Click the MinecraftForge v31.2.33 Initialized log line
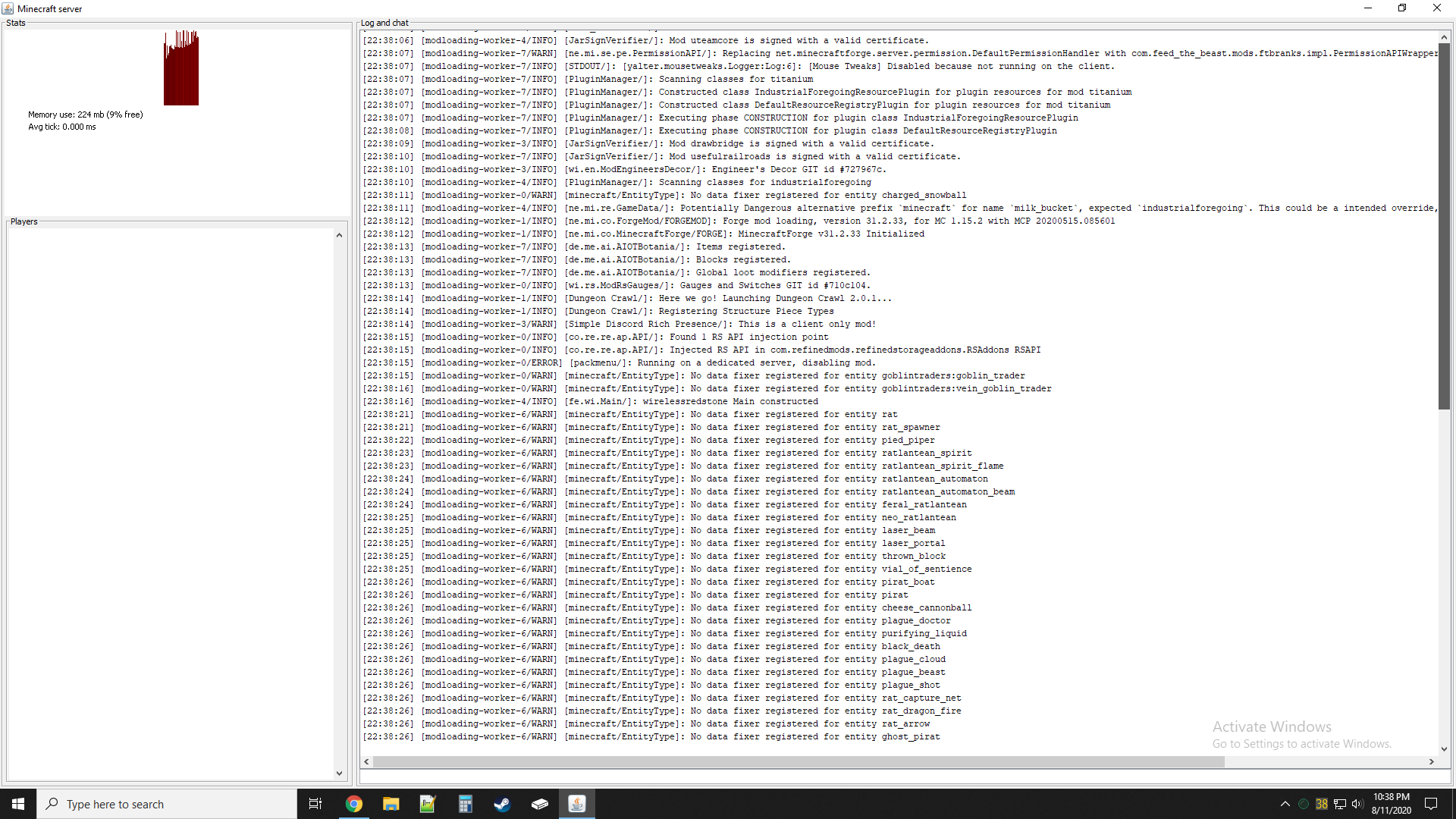1456x819 pixels. pos(643,234)
